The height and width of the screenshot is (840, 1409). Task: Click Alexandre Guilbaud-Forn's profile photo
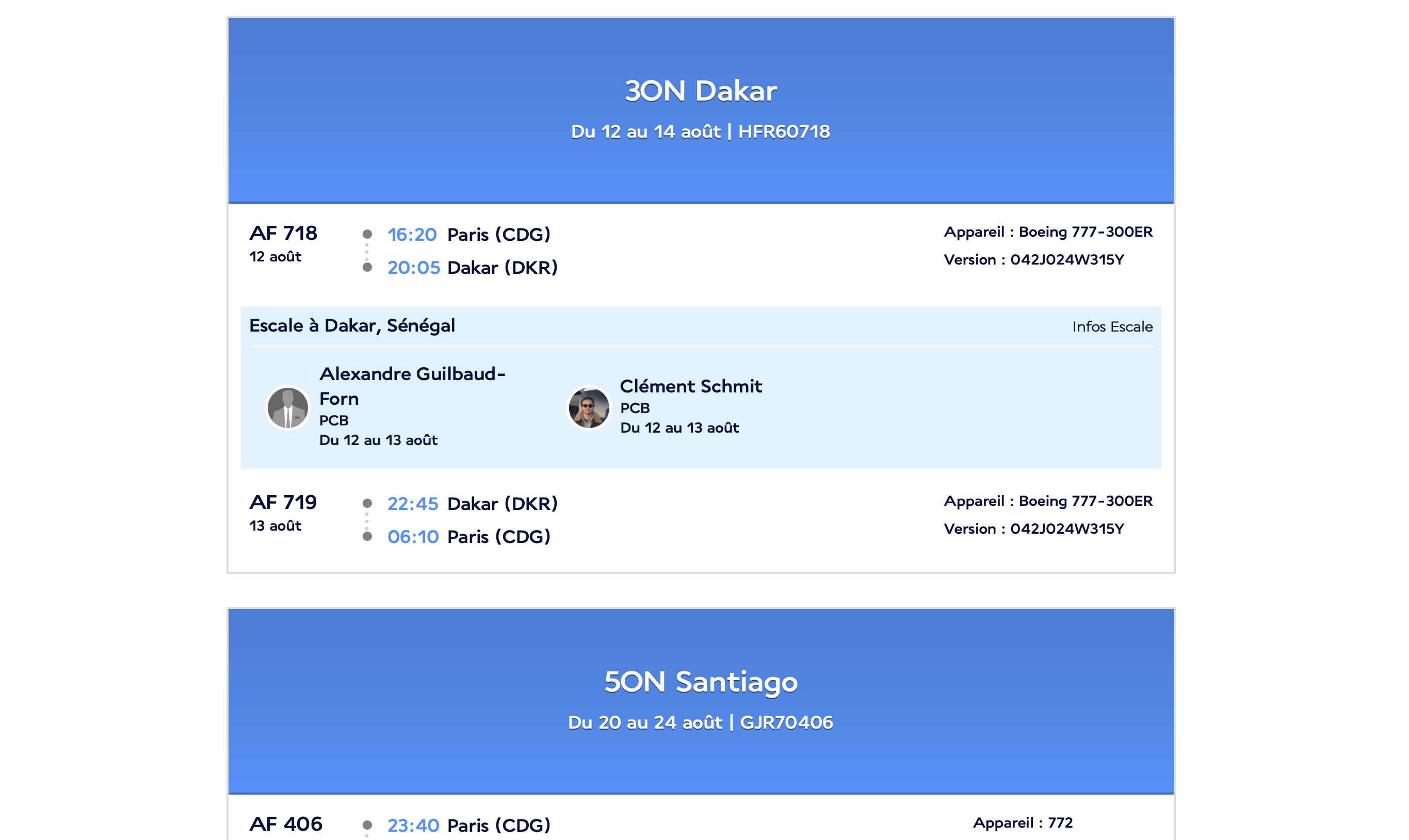pyautogui.click(x=287, y=407)
